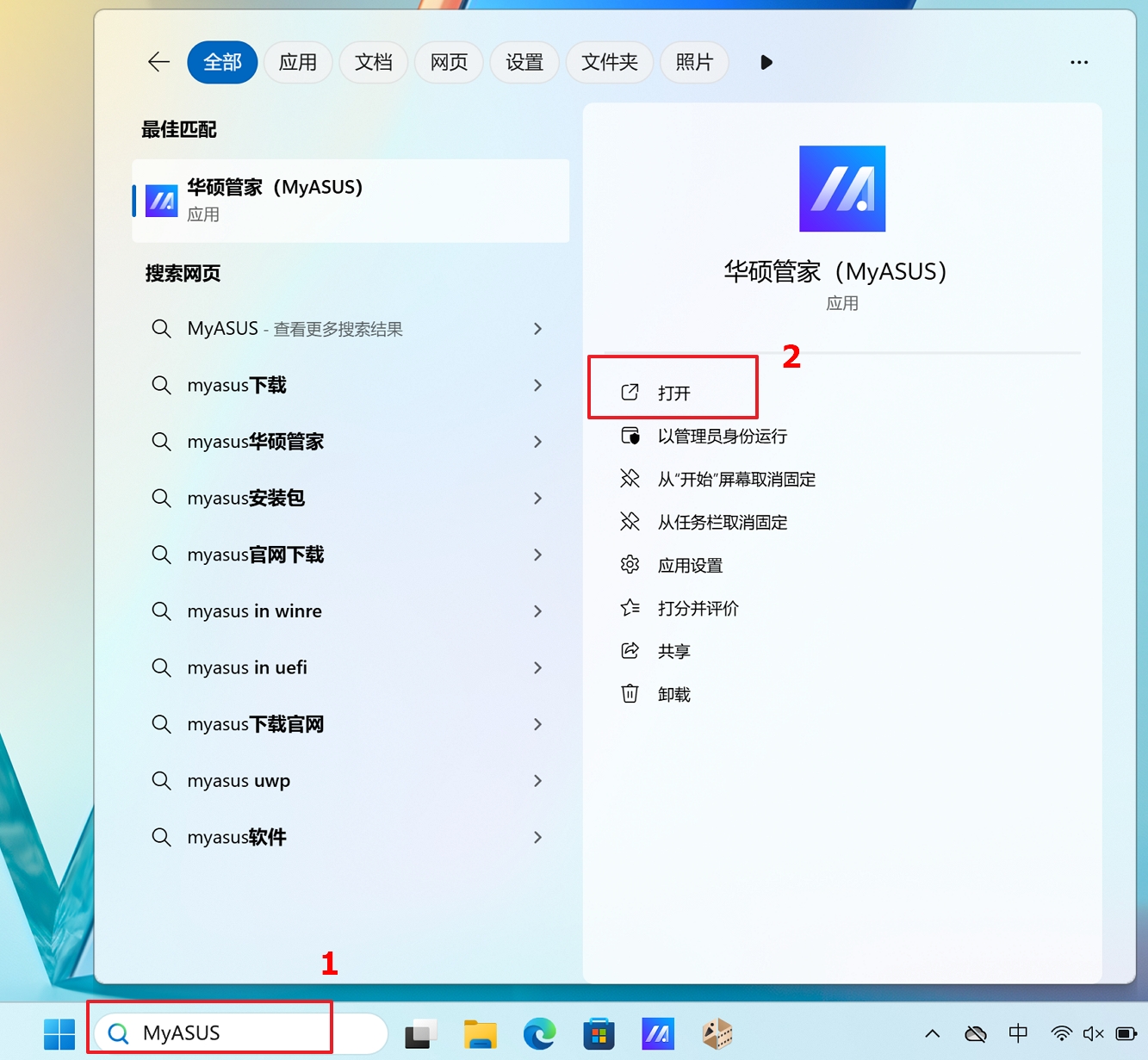Expand chevron next to myasus官网下载
Screen dimensions: 1148x1060
tap(537, 555)
